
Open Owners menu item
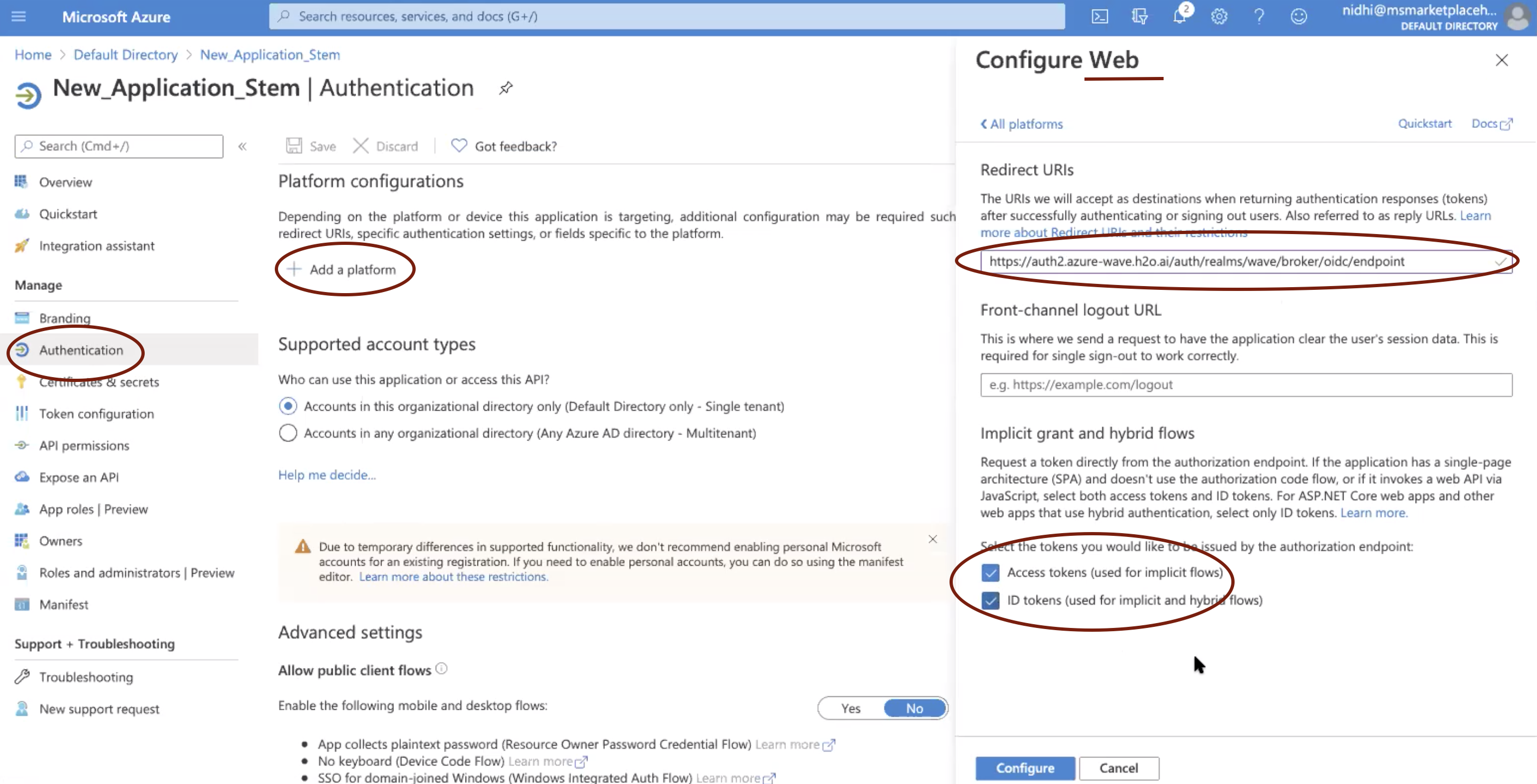(x=61, y=541)
